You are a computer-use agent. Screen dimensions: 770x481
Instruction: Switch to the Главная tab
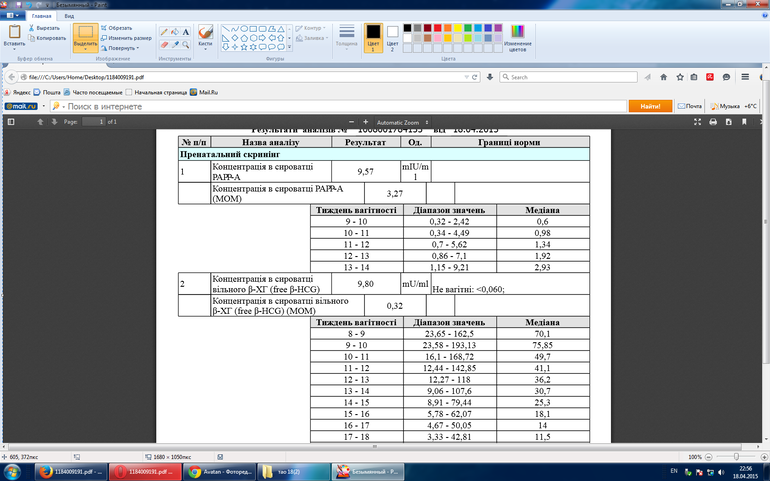41,17
